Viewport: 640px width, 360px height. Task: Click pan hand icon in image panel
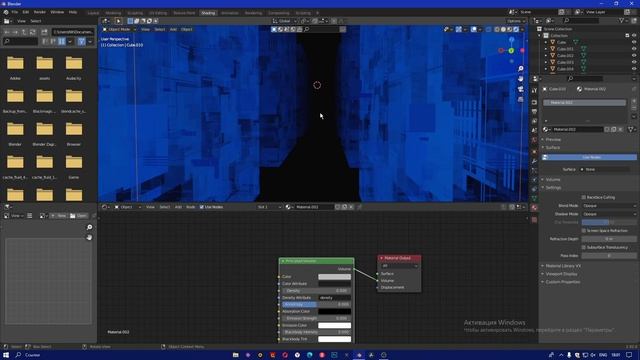coord(89,237)
